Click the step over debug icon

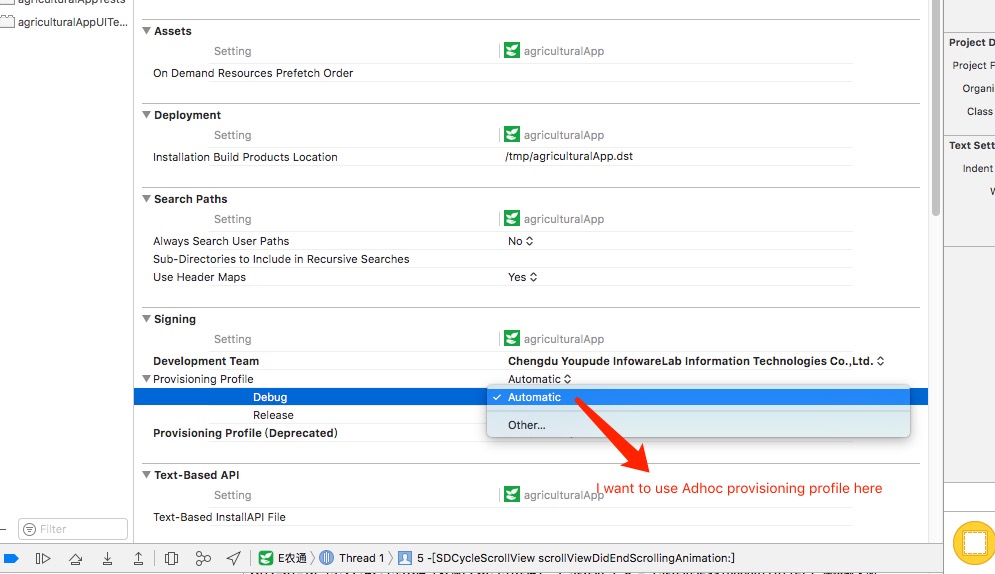76,558
